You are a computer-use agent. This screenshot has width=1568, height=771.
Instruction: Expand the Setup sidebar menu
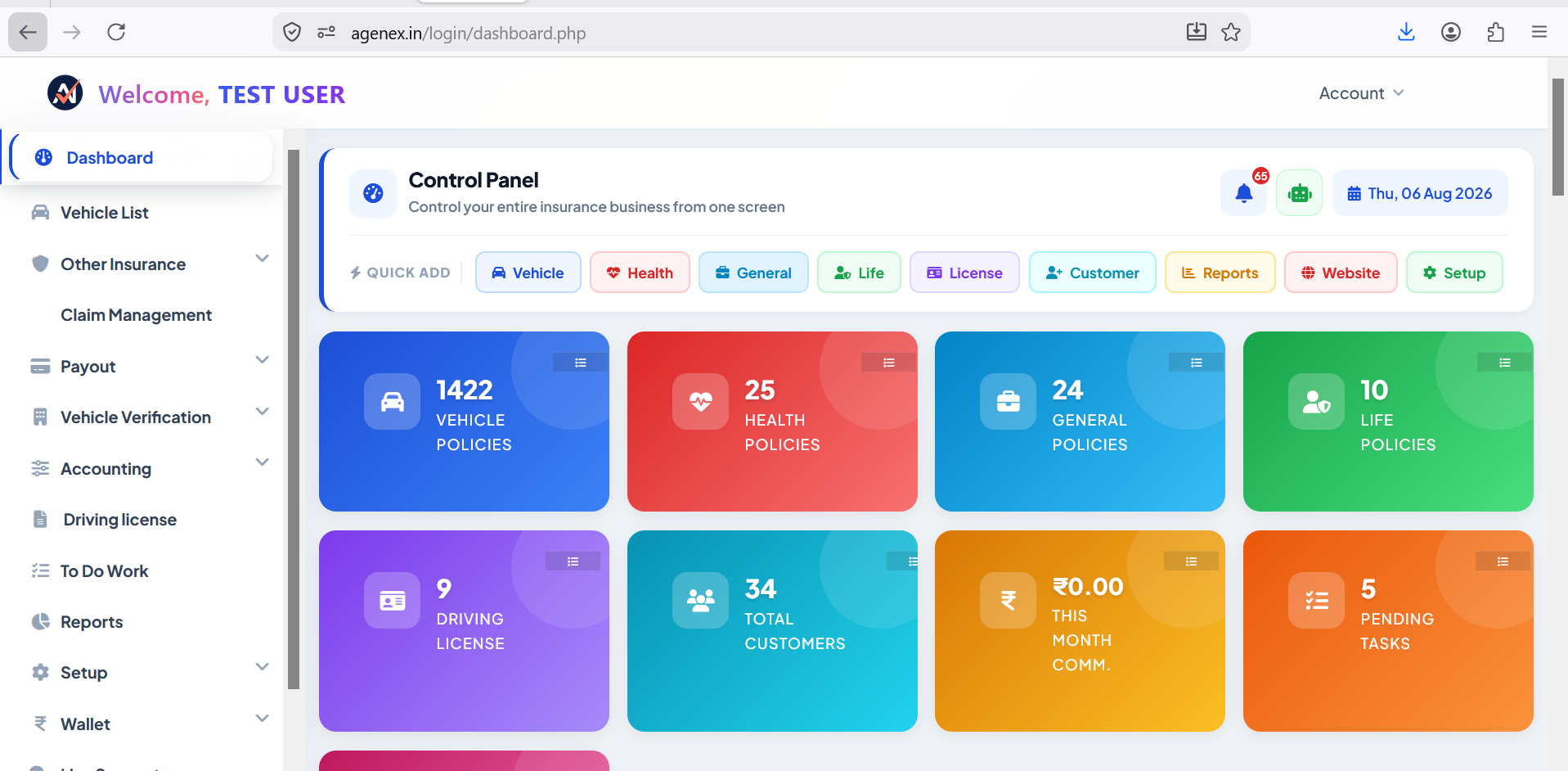tap(262, 667)
